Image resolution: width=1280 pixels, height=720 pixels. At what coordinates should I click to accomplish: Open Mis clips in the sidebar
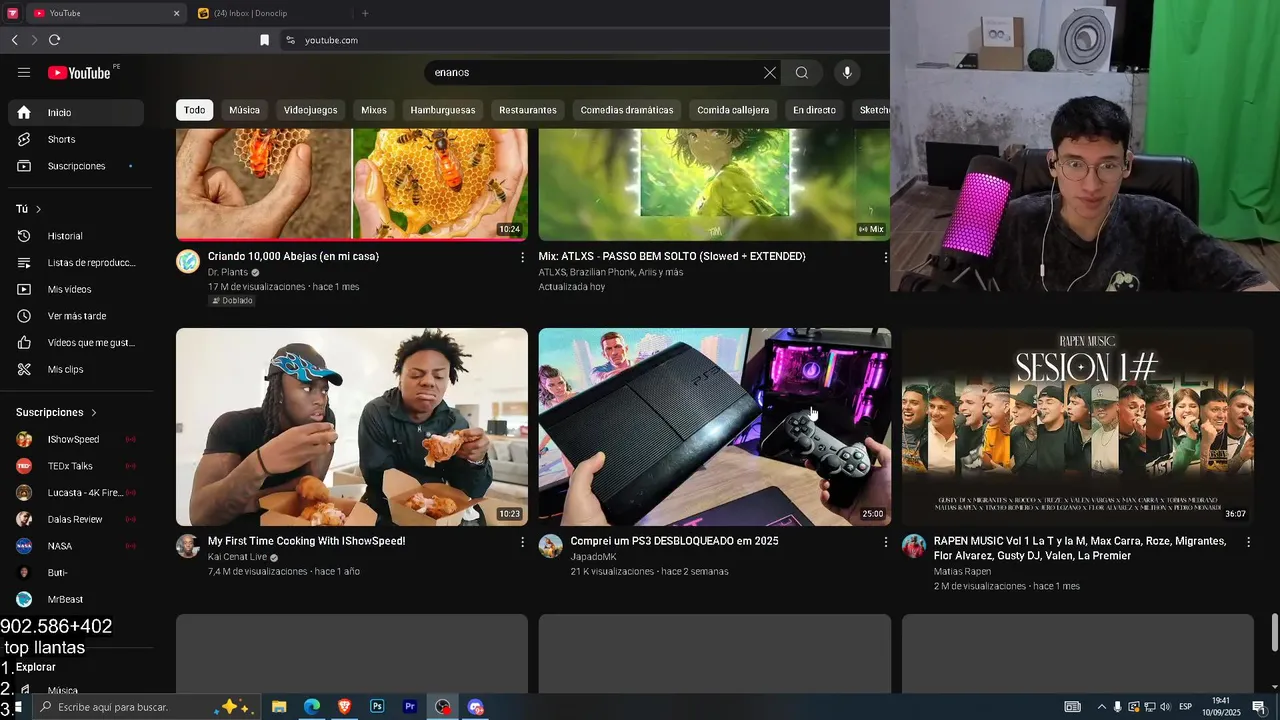point(76,369)
